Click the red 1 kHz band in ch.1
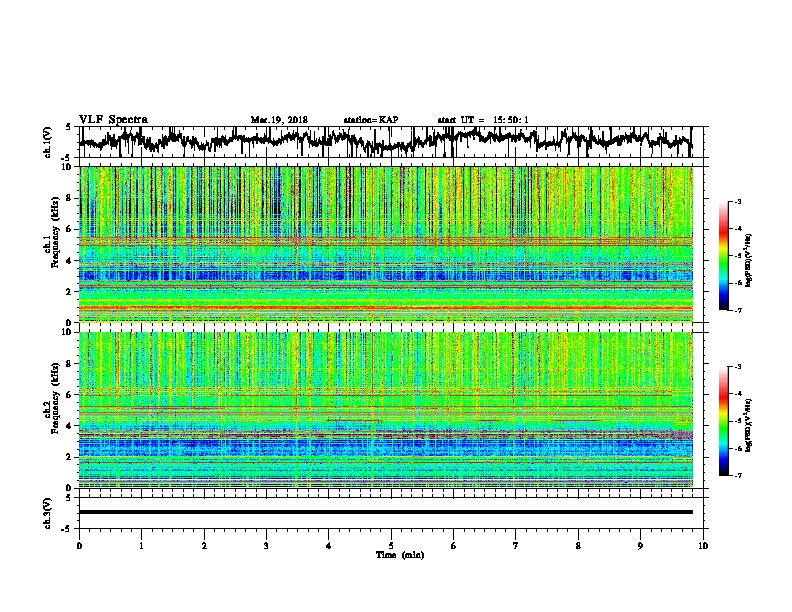The width and height of the screenshot is (792, 612). click(x=386, y=308)
